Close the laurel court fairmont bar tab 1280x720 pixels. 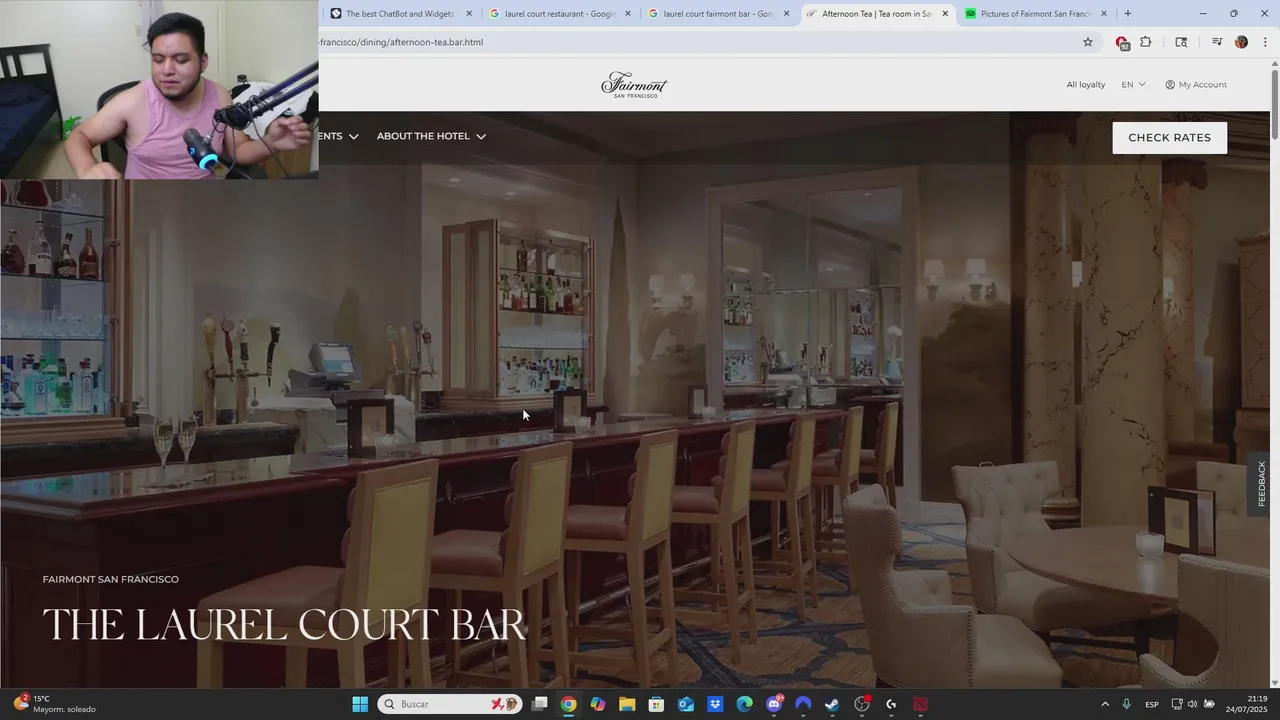(x=786, y=14)
